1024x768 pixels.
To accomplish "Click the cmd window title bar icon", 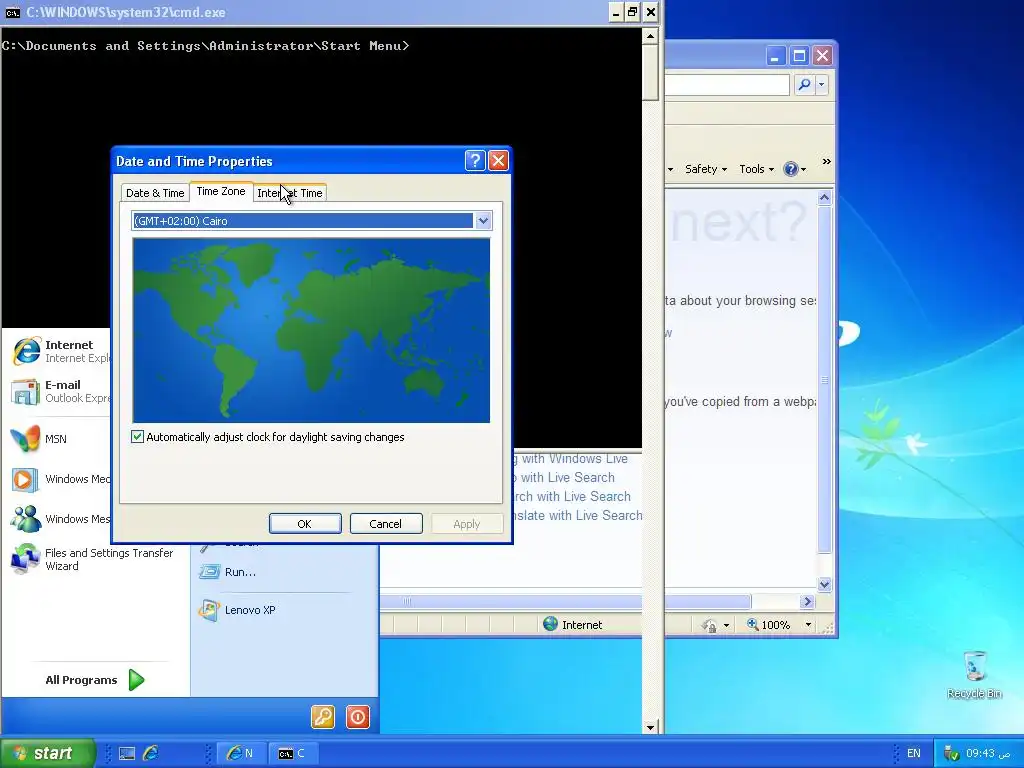I will 12,12.
